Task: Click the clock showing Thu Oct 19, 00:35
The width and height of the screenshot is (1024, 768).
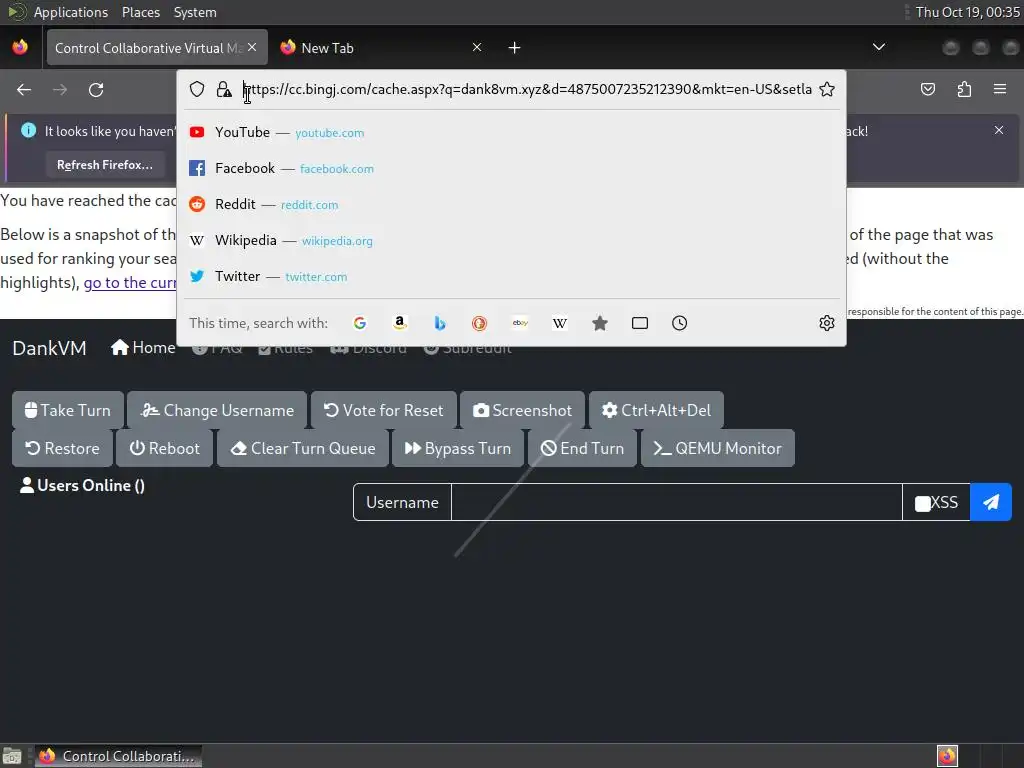Action: (x=967, y=12)
